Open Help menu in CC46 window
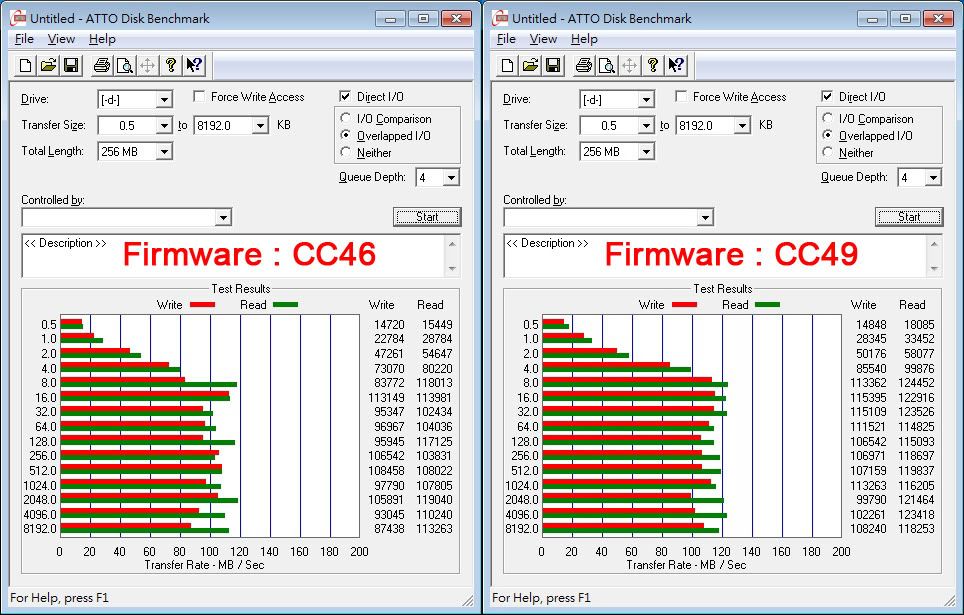 (102, 39)
